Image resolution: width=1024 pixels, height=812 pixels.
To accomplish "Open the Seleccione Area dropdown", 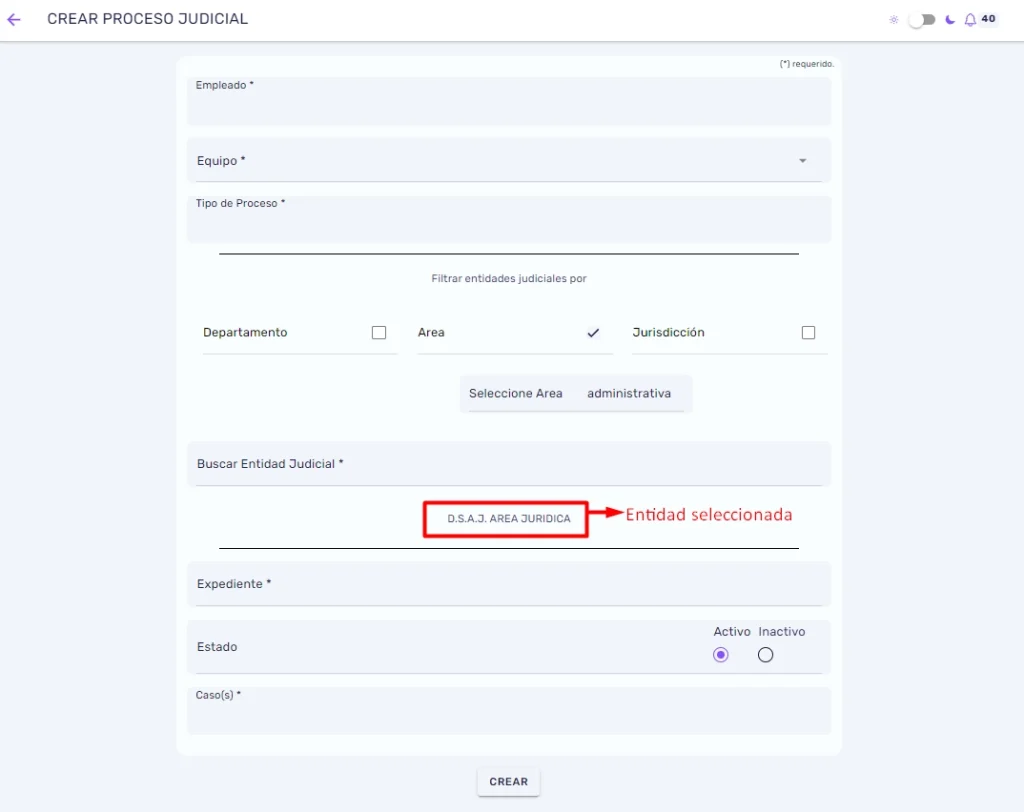I will (575, 393).
